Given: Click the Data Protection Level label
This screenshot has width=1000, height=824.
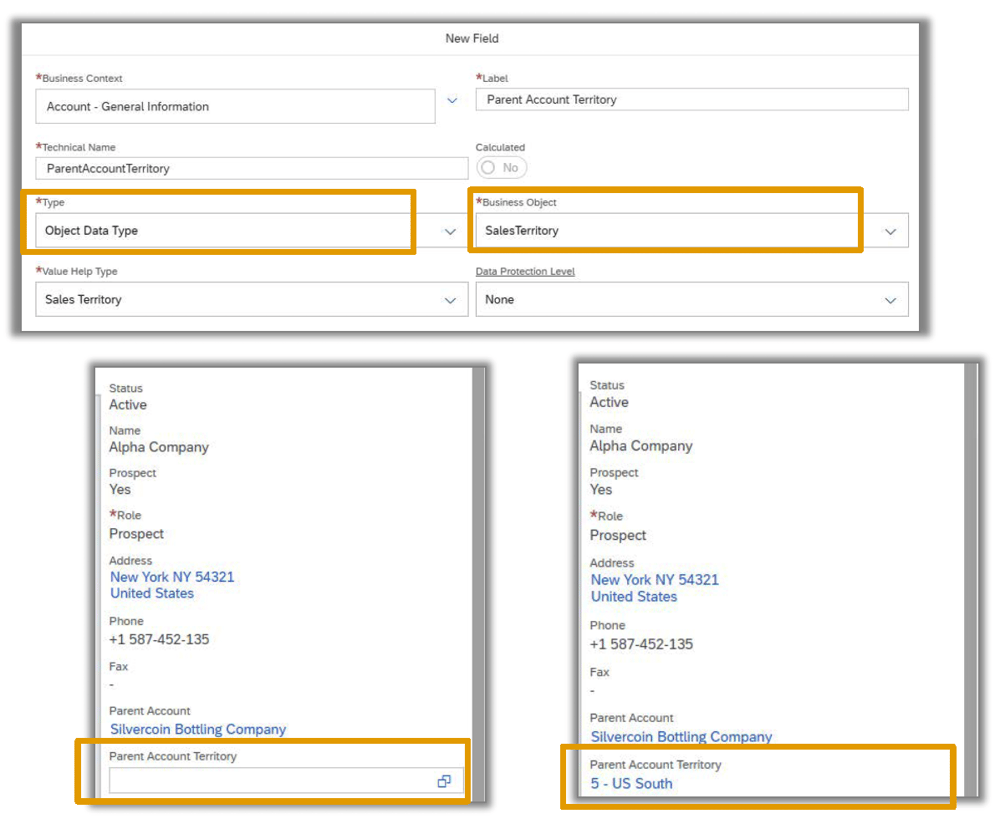Looking at the screenshot, I should click(525, 272).
